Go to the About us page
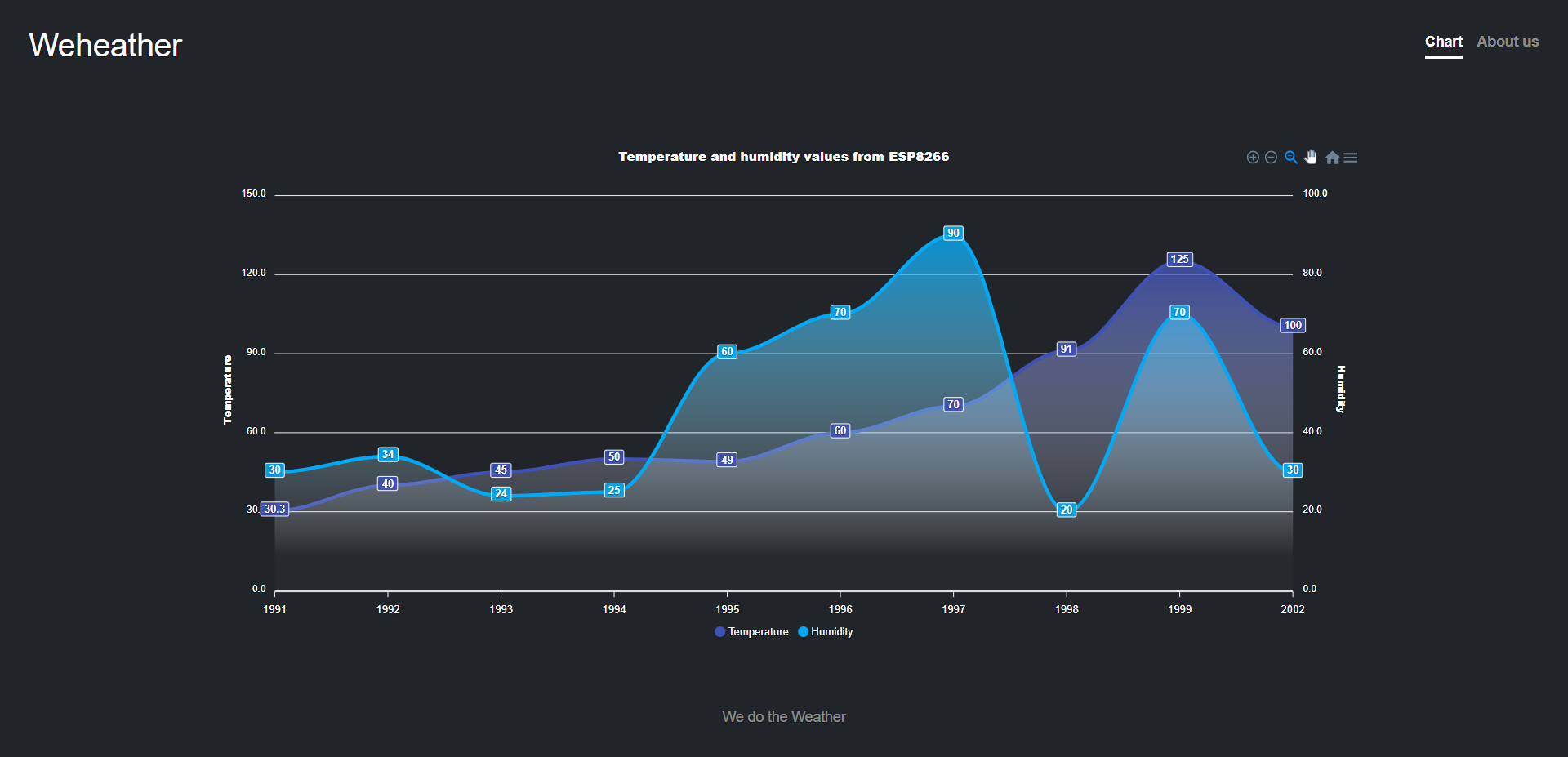 pos(1508,42)
